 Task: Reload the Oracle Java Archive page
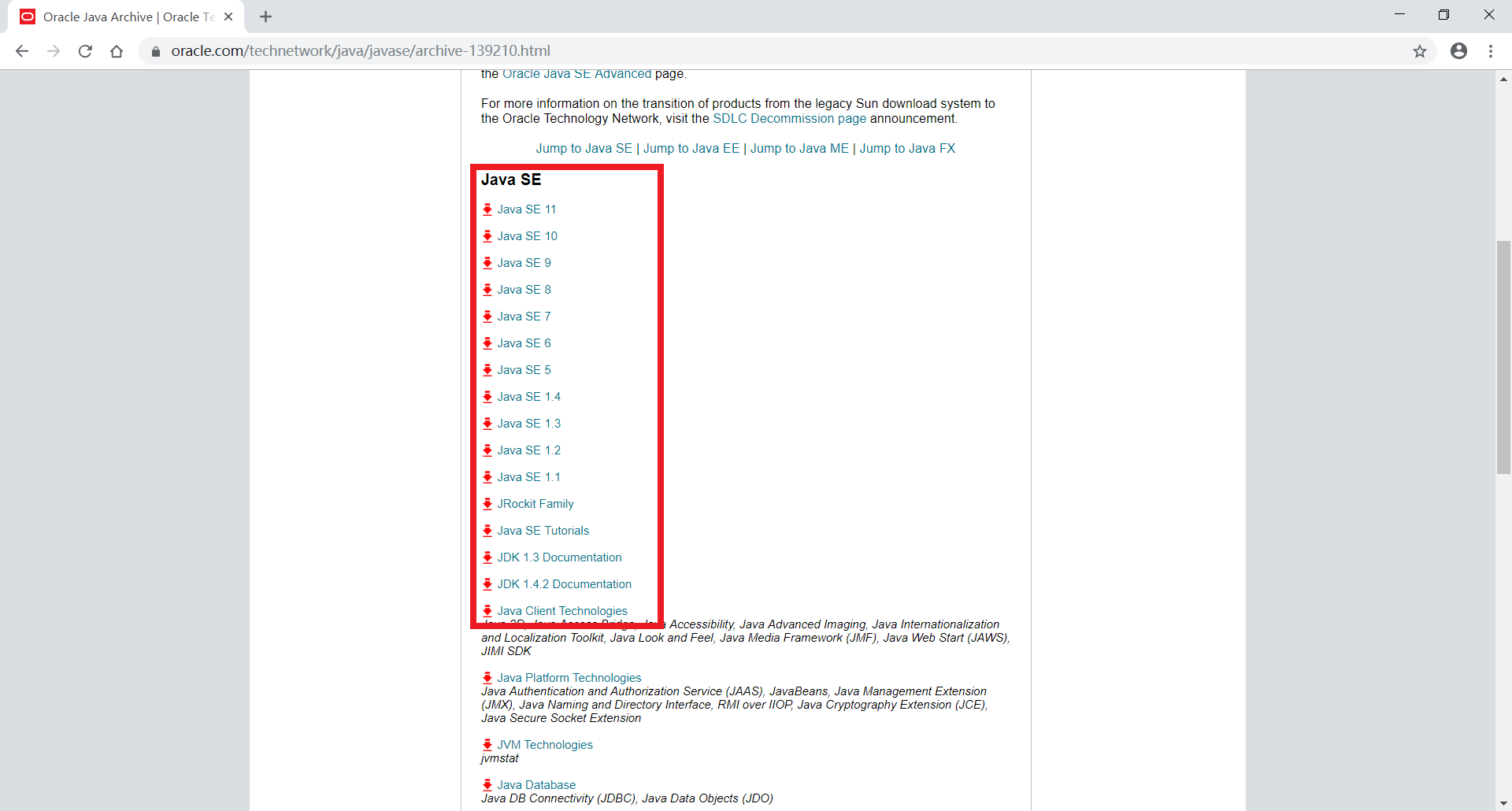(85, 50)
